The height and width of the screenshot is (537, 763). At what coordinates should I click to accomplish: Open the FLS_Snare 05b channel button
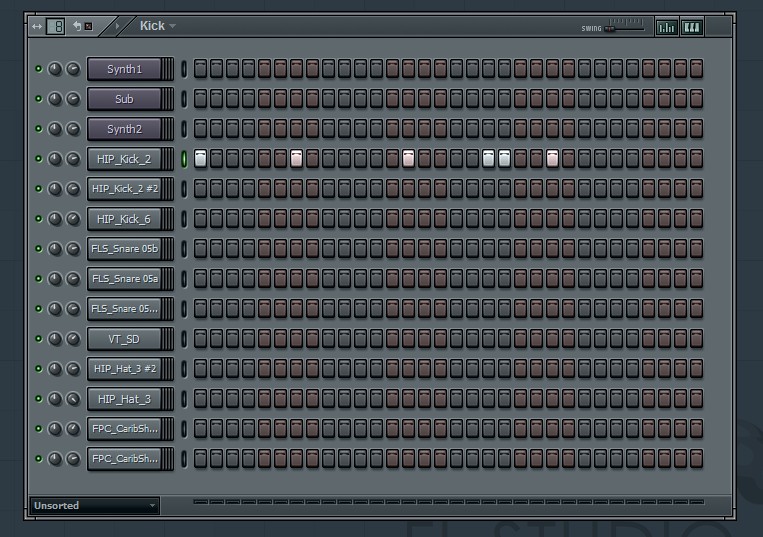pos(125,249)
